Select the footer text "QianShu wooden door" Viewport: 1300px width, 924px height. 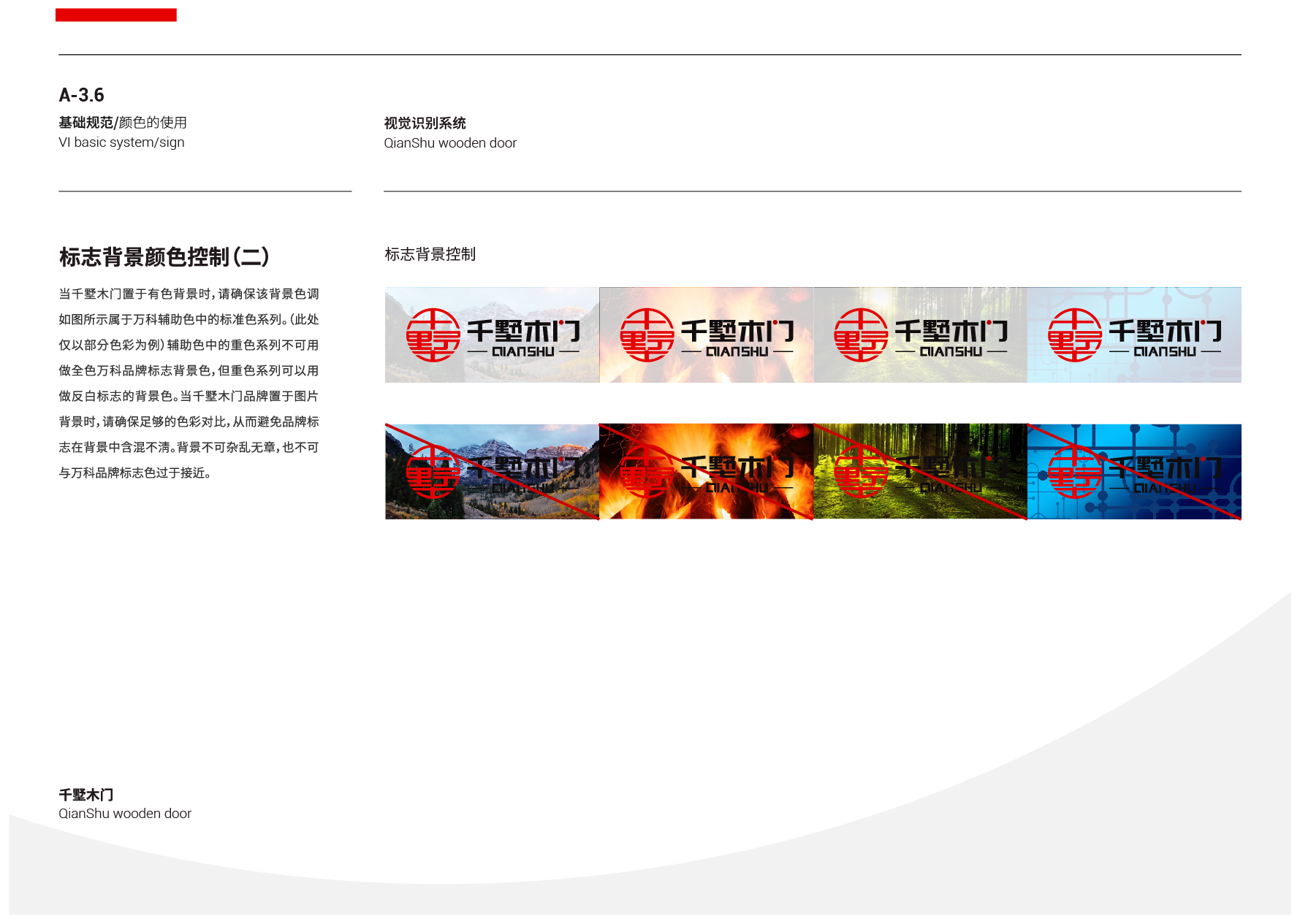[x=125, y=814]
